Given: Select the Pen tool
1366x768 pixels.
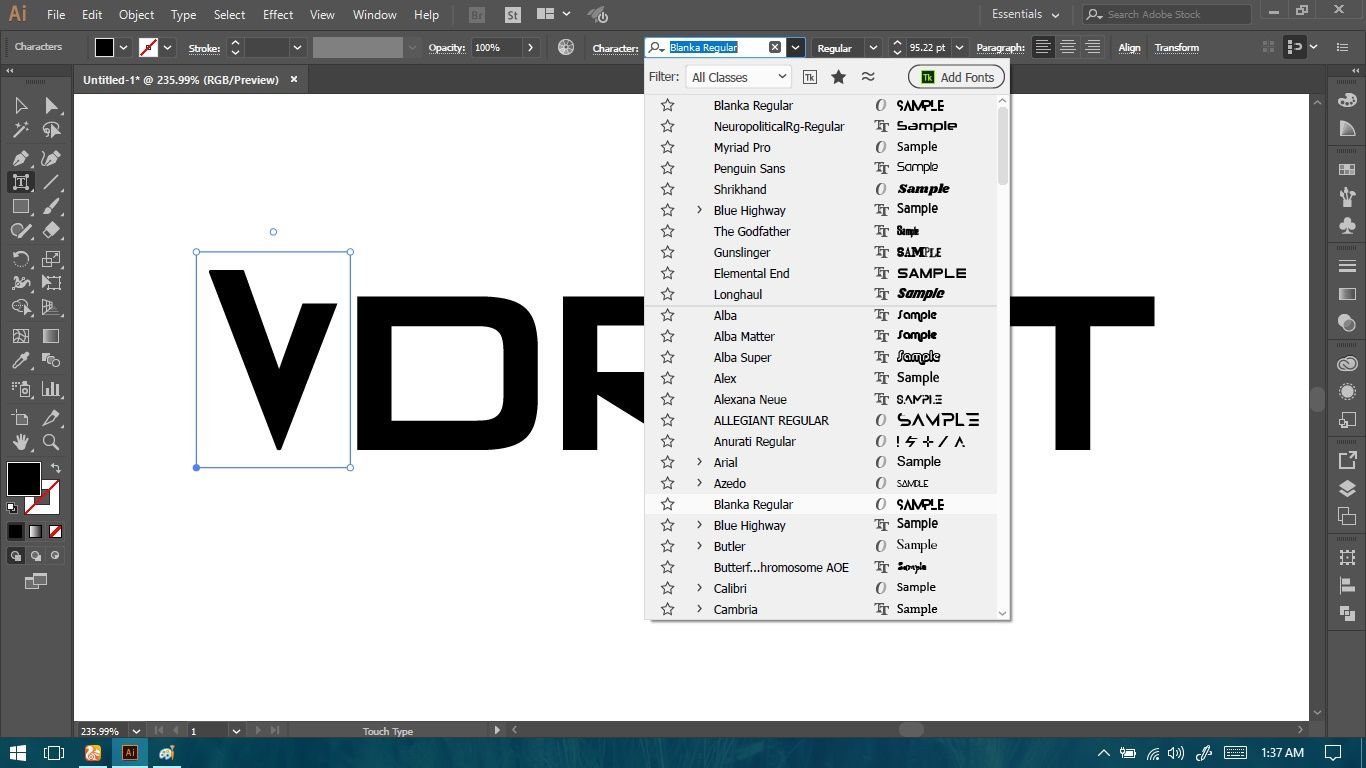Looking at the screenshot, I should click(20, 158).
